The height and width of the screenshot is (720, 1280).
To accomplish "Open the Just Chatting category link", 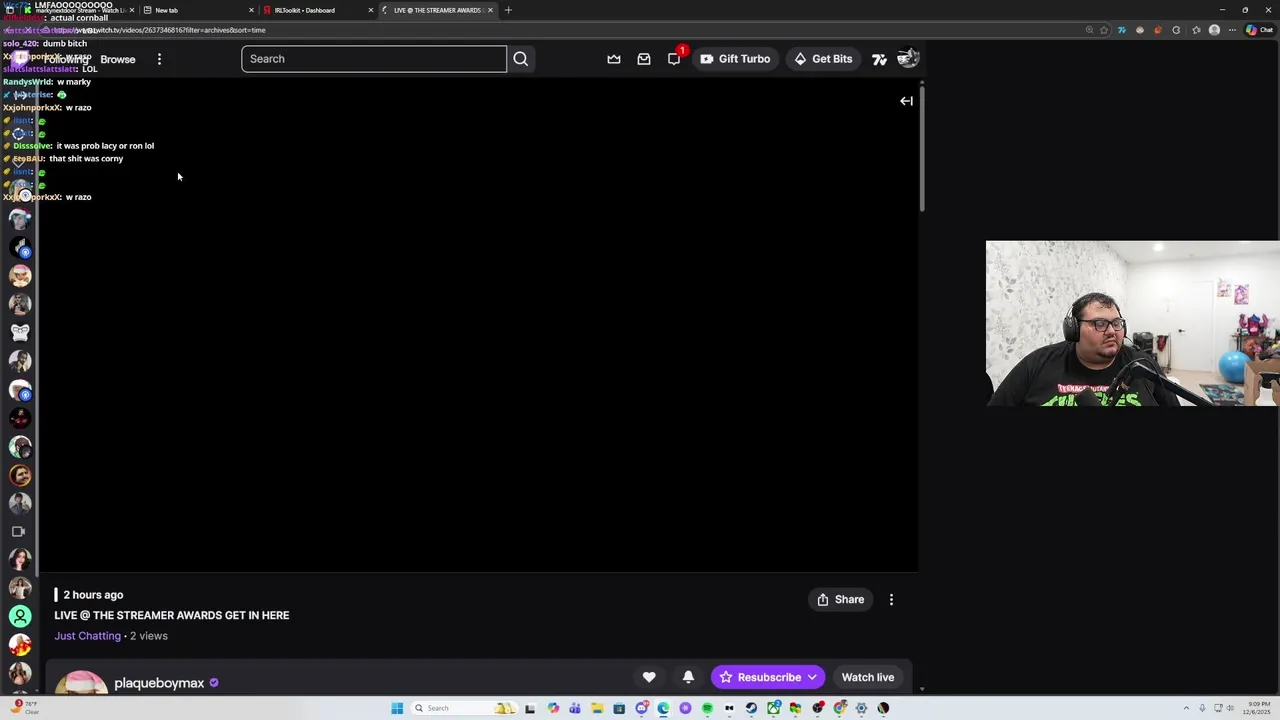I will (87, 636).
